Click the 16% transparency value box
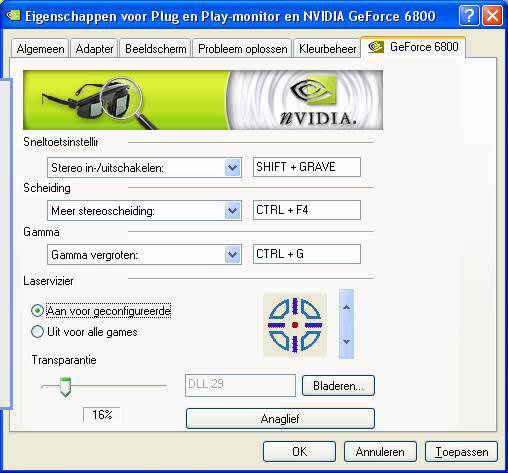The image size is (508, 473). pyautogui.click(x=102, y=415)
